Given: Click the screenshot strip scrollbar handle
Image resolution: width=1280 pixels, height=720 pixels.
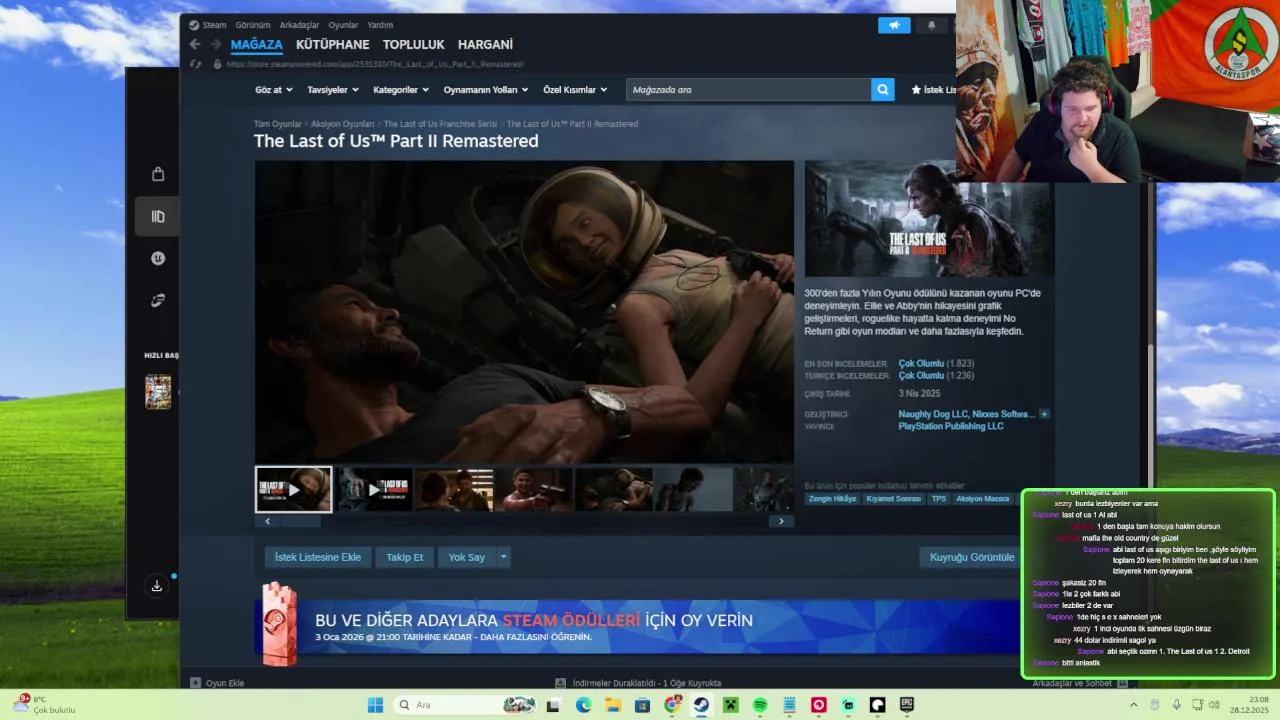Looking at the screenshot, I should click(x=301, y=521).
